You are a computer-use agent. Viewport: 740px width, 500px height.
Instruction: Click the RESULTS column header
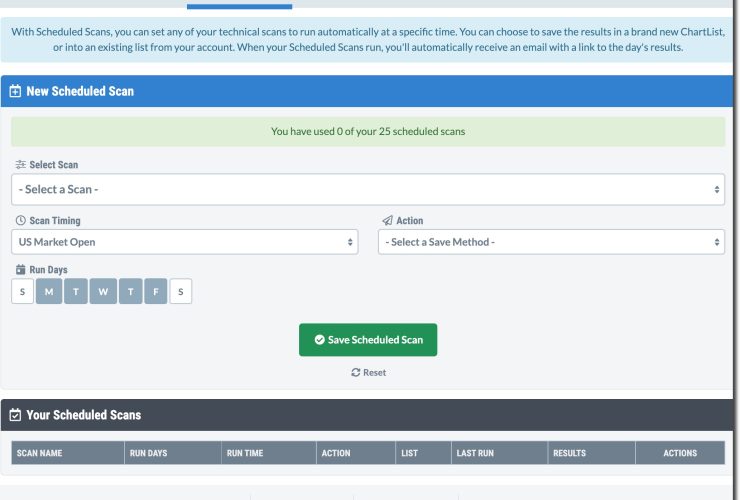pos(591,453)
